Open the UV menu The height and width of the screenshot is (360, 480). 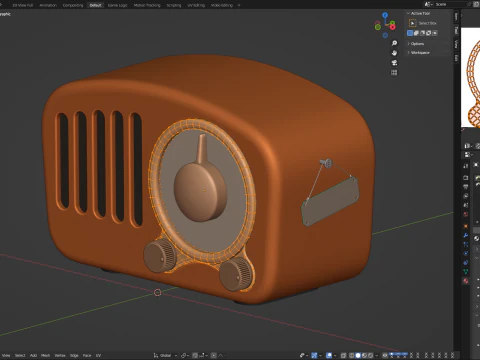click(x=98, y=355)
